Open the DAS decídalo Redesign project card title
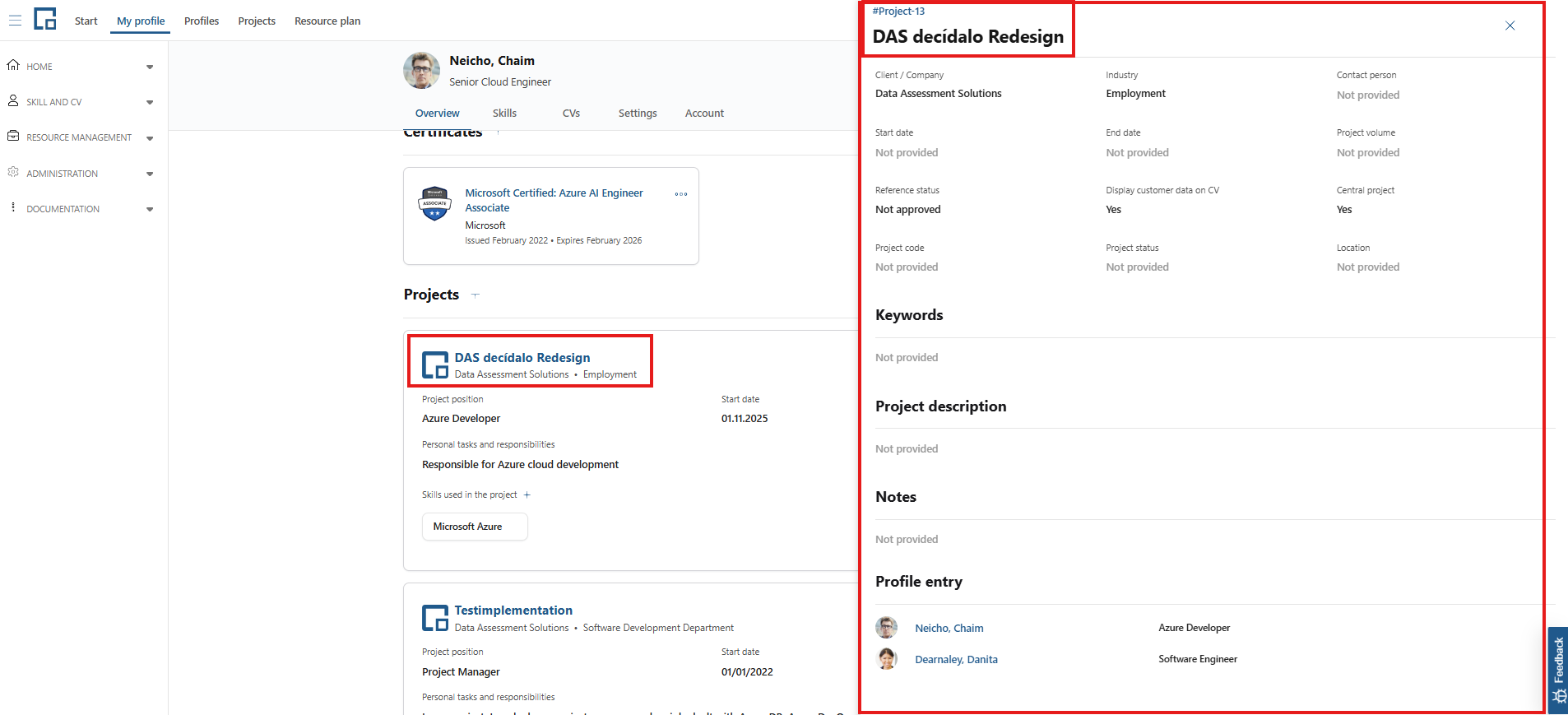The height and width of the screenshot is (715, 1568). coord(522,358)
